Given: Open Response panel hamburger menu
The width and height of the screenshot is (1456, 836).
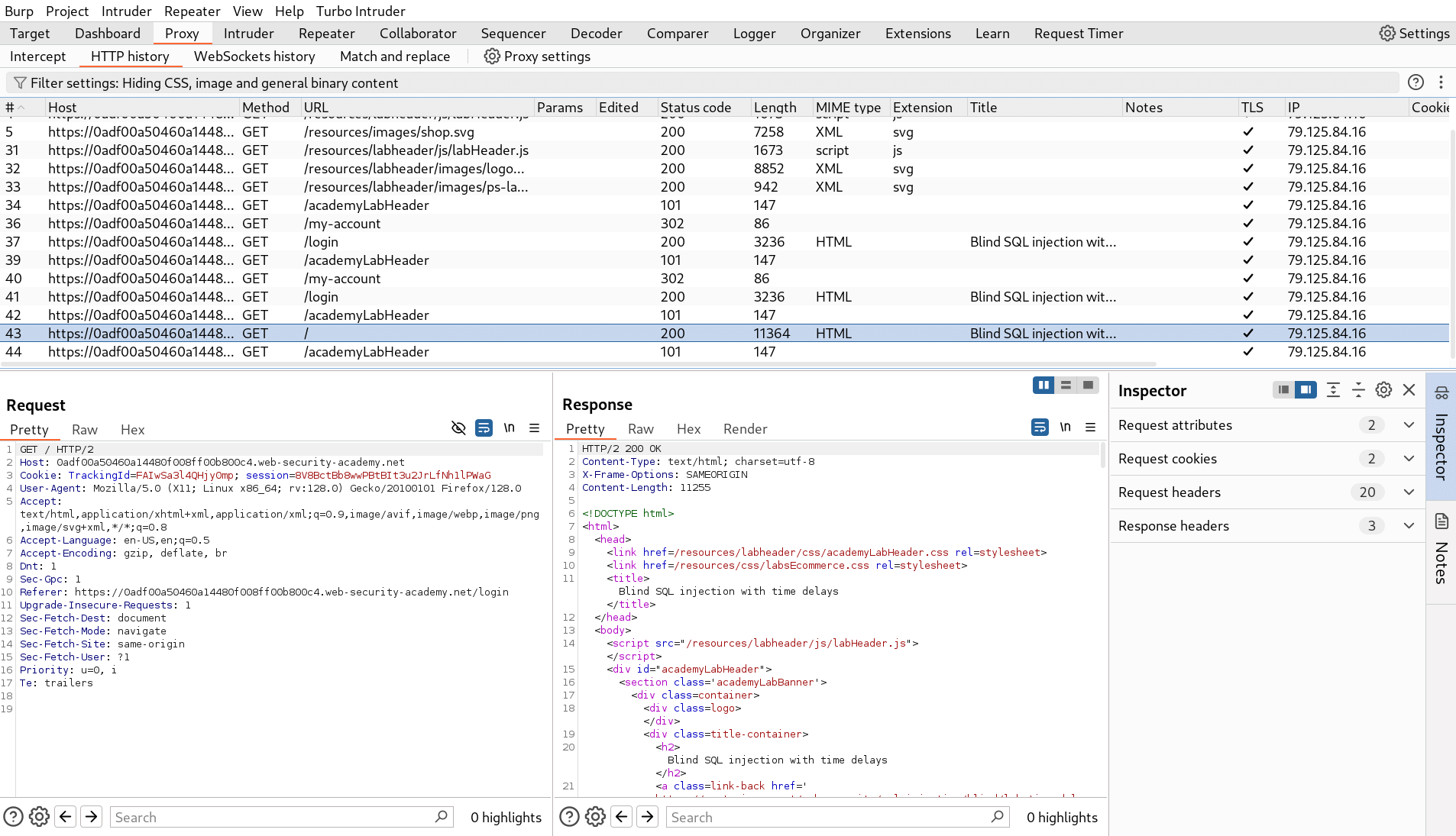Looking at the screenshot, I should (x=1091, y=428).
